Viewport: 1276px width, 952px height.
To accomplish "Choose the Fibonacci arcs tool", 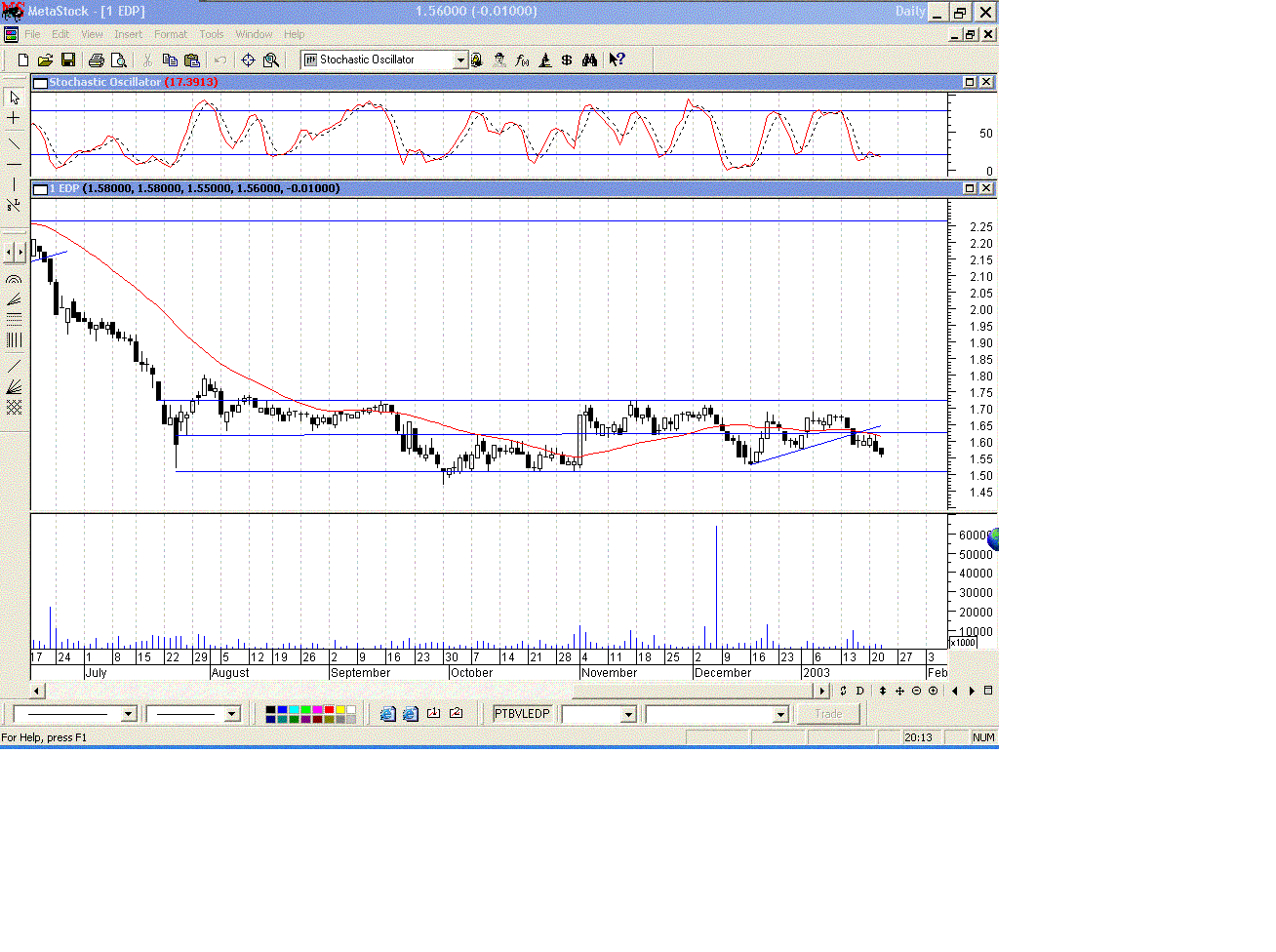I will point(14,280).
